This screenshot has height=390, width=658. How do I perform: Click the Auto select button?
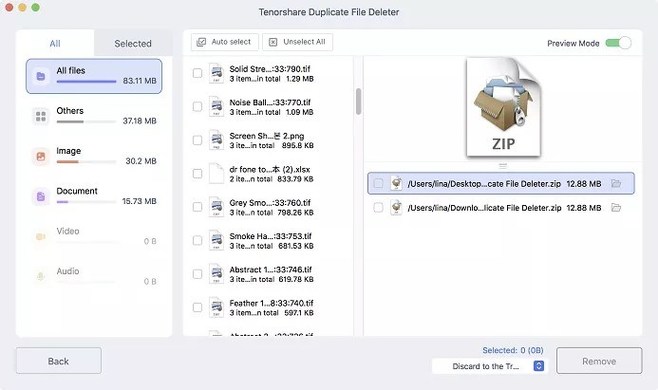pos(225,42)
